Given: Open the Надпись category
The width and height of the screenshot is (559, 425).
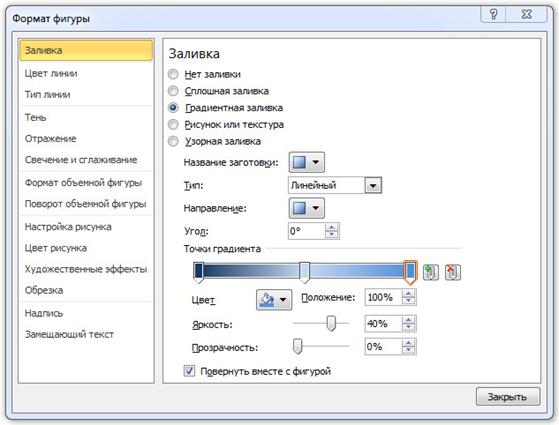Looking at the screenshot, I should [86, 313].
